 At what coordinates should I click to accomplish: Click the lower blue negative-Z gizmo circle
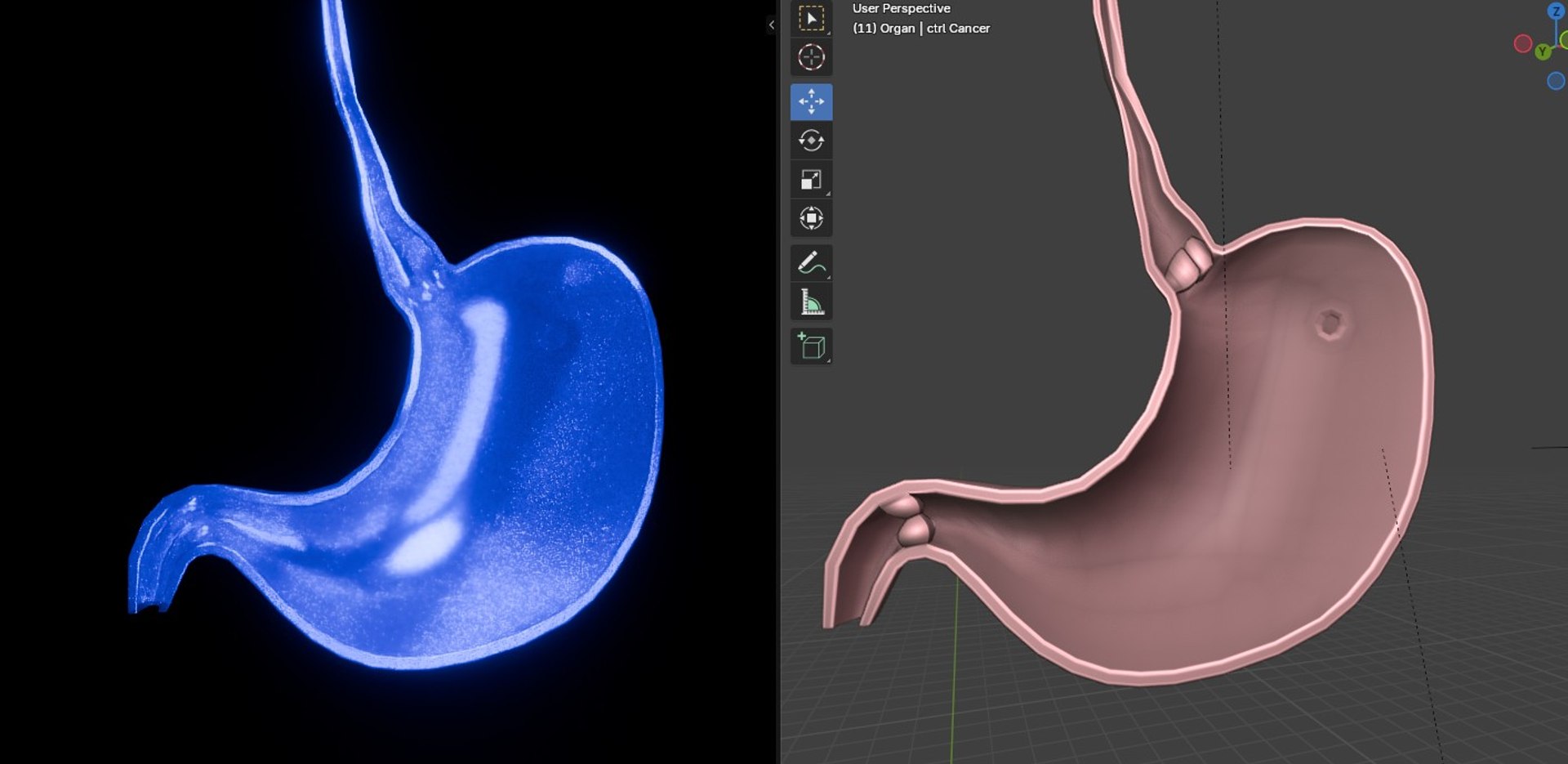tap(1556, 81)
